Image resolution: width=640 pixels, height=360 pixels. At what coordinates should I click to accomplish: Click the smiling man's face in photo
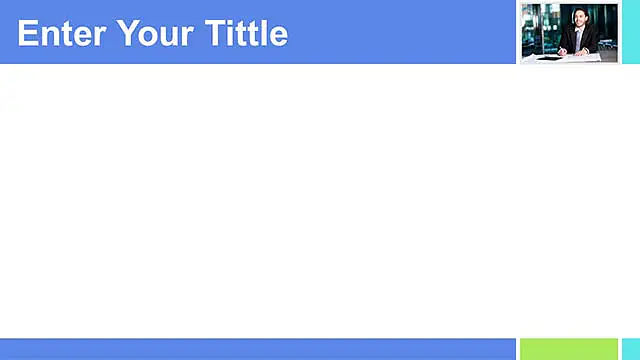580,19
